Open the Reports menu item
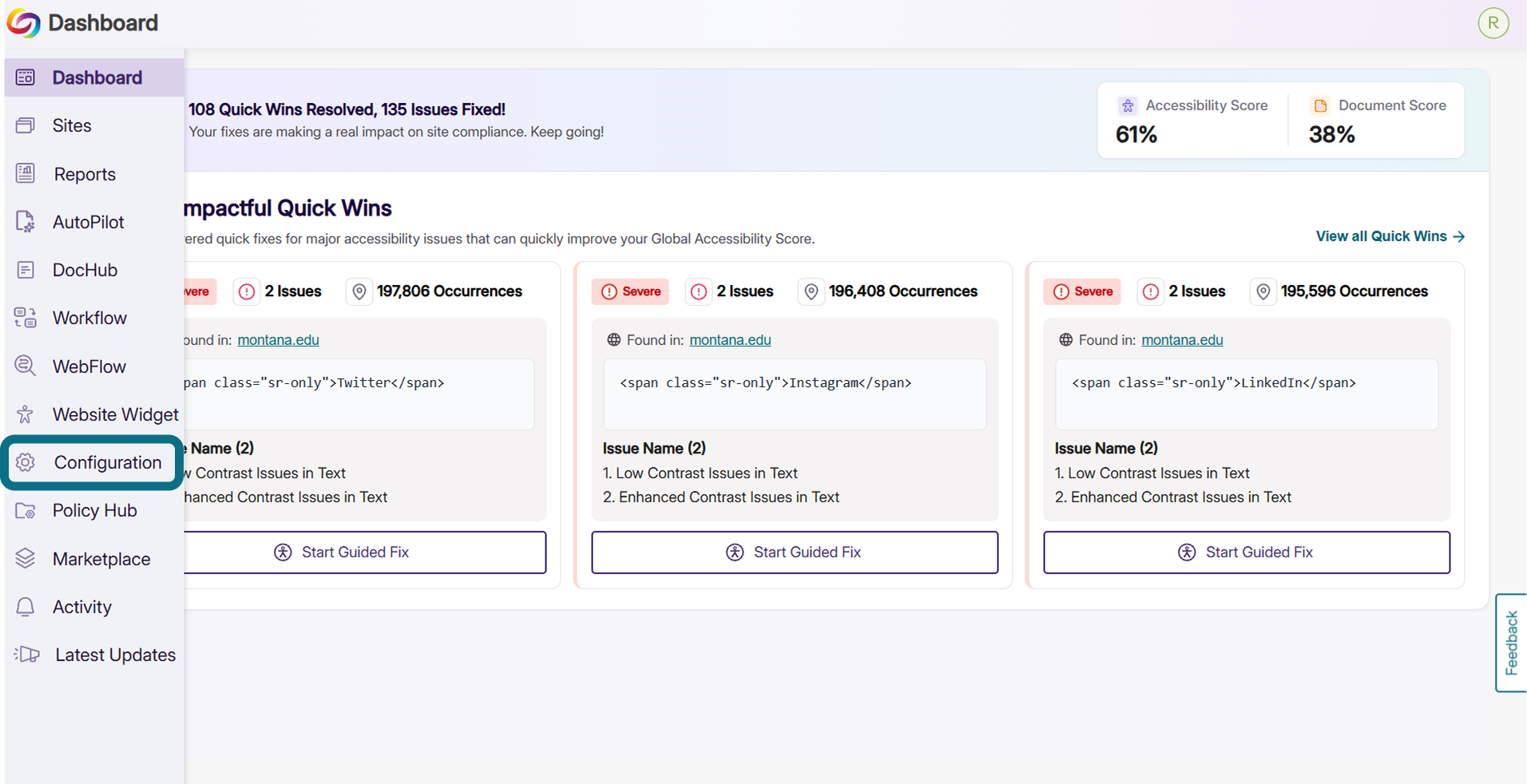 coord(94,173)
